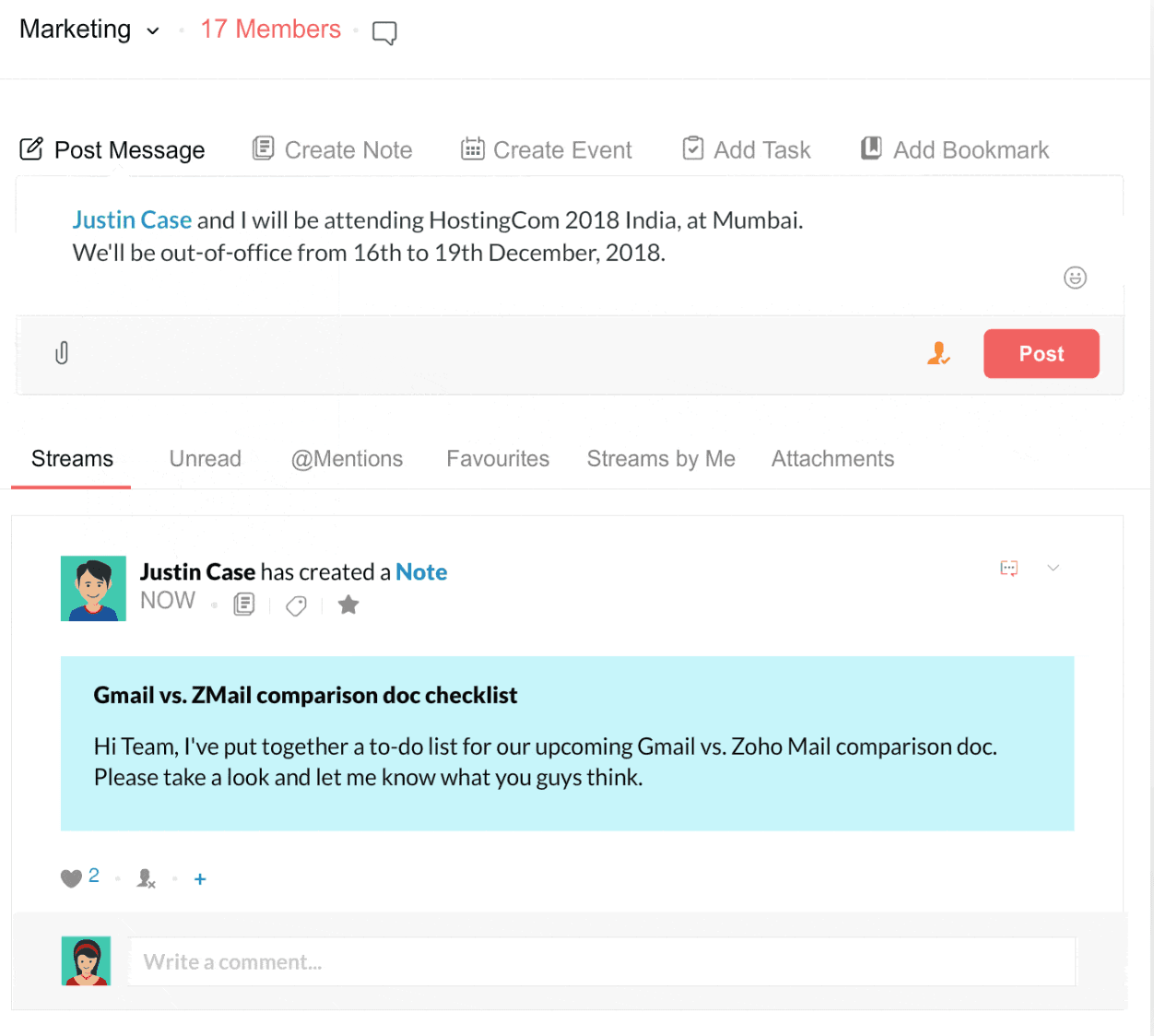
Task: Switch to the Unread tab
Action: point(205,458)
